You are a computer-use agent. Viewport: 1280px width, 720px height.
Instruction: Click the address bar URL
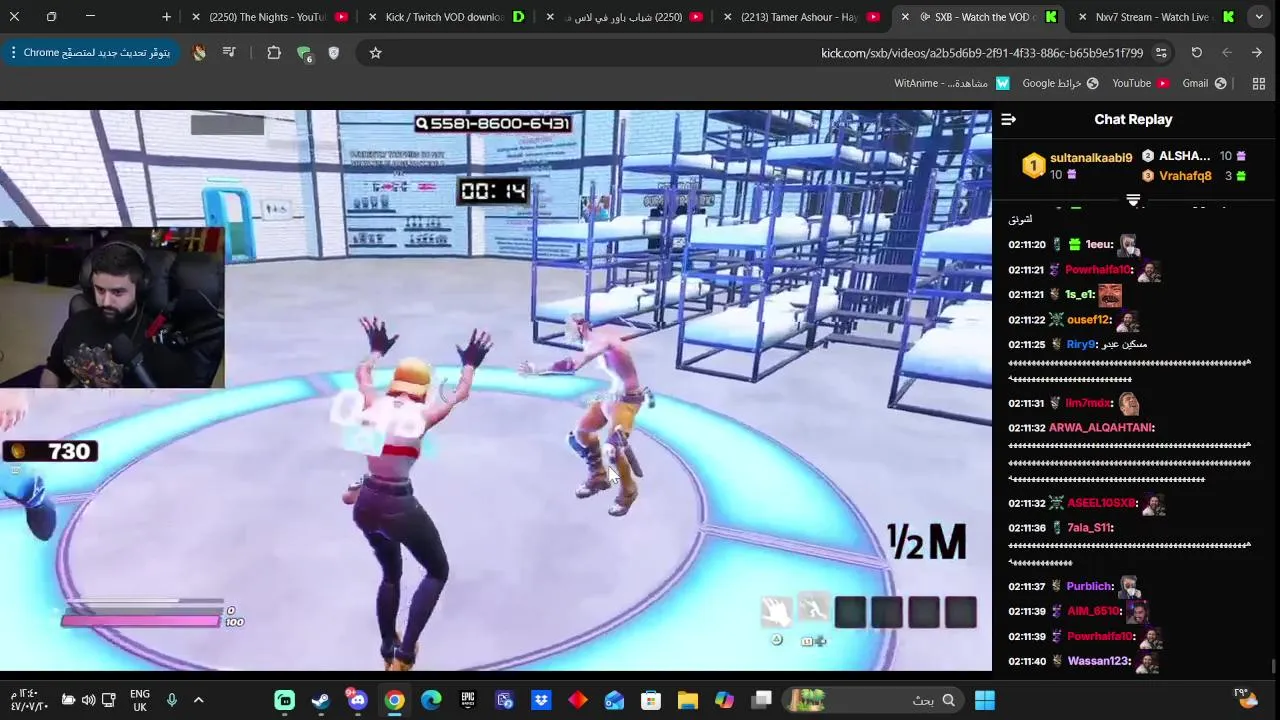click(x=982, y=53)
